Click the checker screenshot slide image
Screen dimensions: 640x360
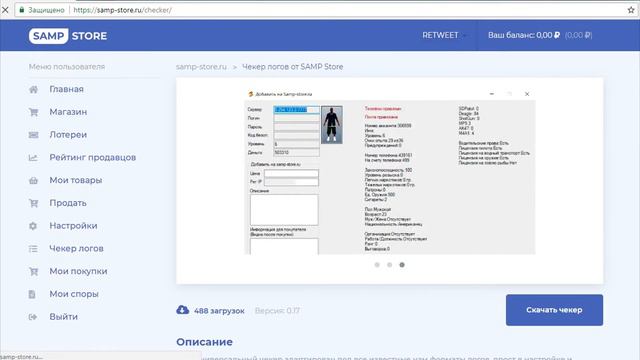390,171
